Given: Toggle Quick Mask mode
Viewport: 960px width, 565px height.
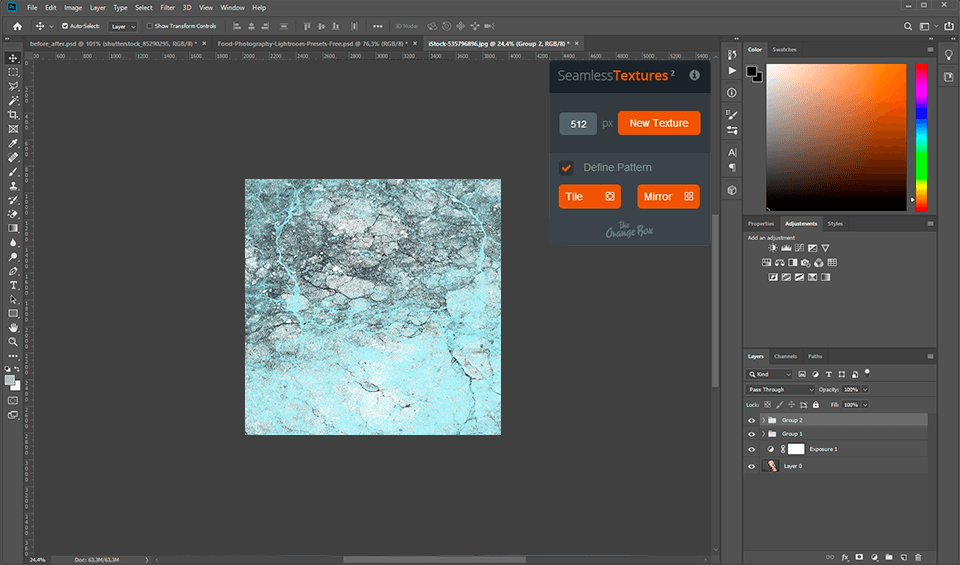Looking at the screenshot, I should (13, 400).
